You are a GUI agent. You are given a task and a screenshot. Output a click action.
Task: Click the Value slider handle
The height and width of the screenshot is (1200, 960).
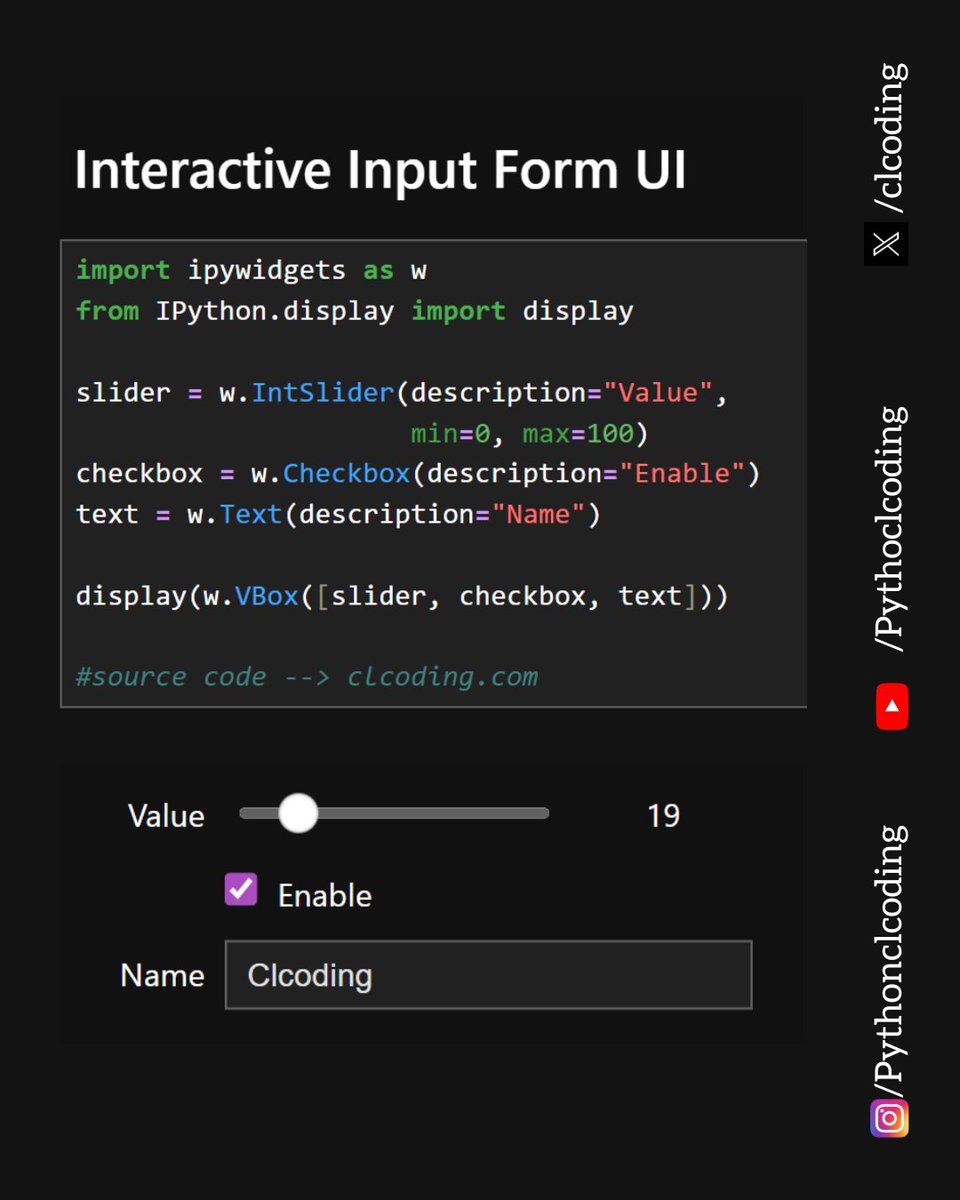click(297, 813)
